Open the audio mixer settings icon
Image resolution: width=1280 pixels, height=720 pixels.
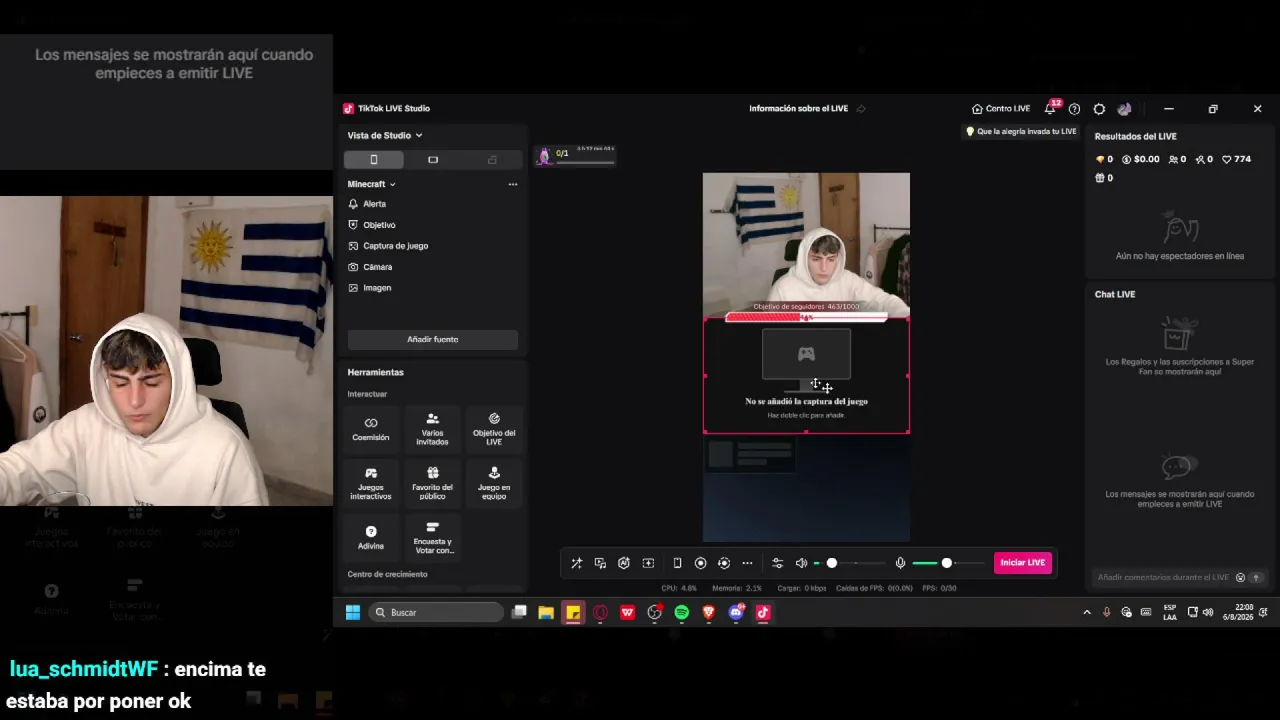tap(777, 563)
